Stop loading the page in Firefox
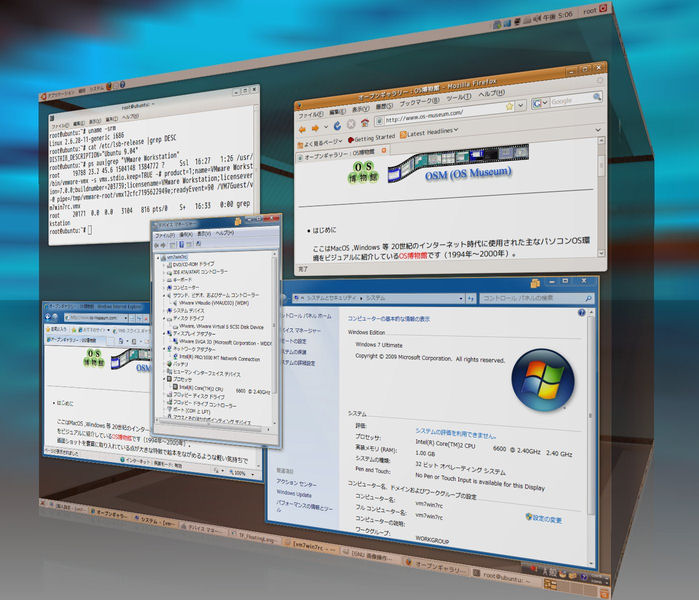The width and height of the screenshot is (699, 600). pos(351,124)
